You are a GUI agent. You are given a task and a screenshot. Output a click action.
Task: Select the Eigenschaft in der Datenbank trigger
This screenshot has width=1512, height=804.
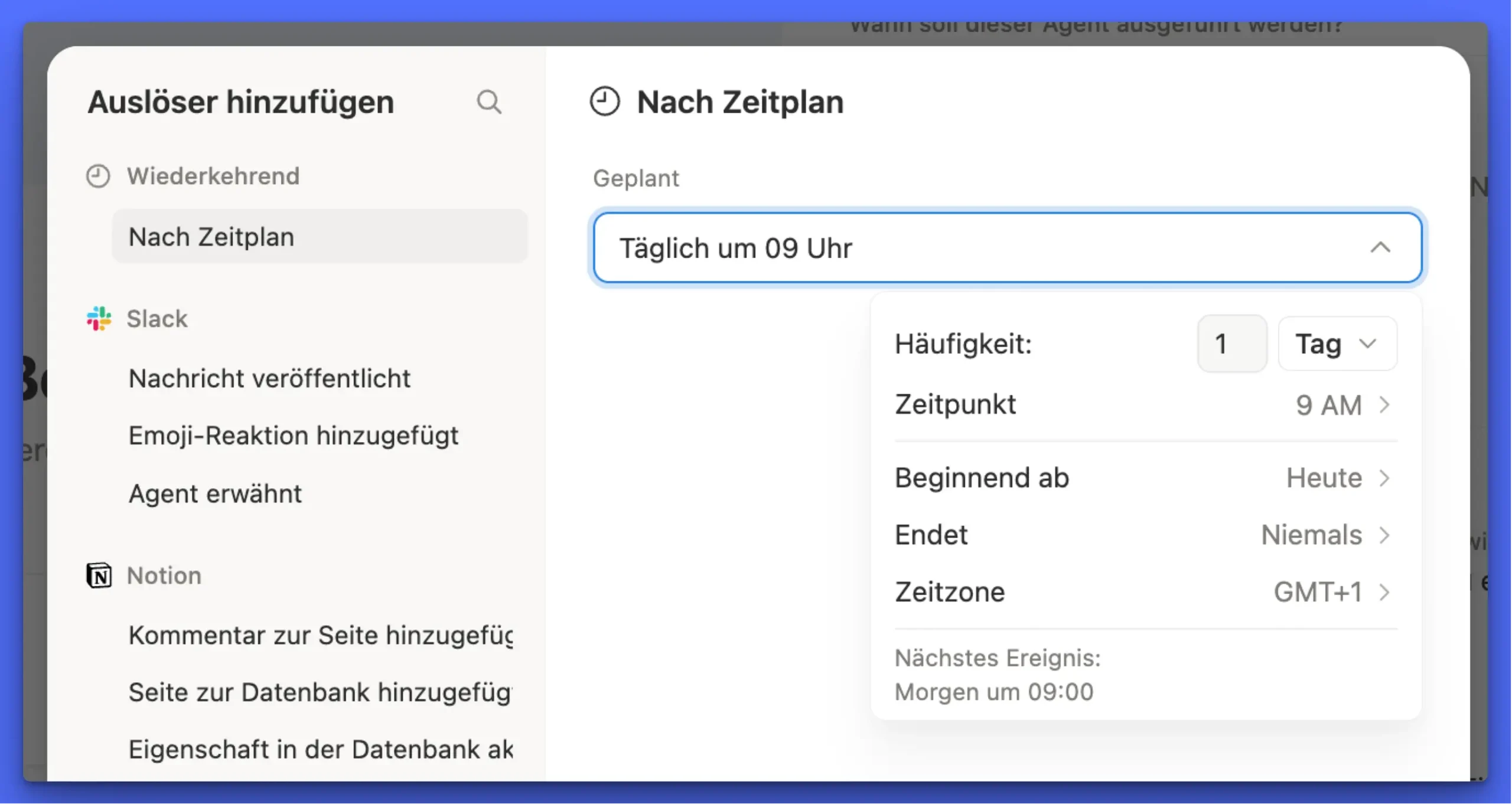pos(321,749)
